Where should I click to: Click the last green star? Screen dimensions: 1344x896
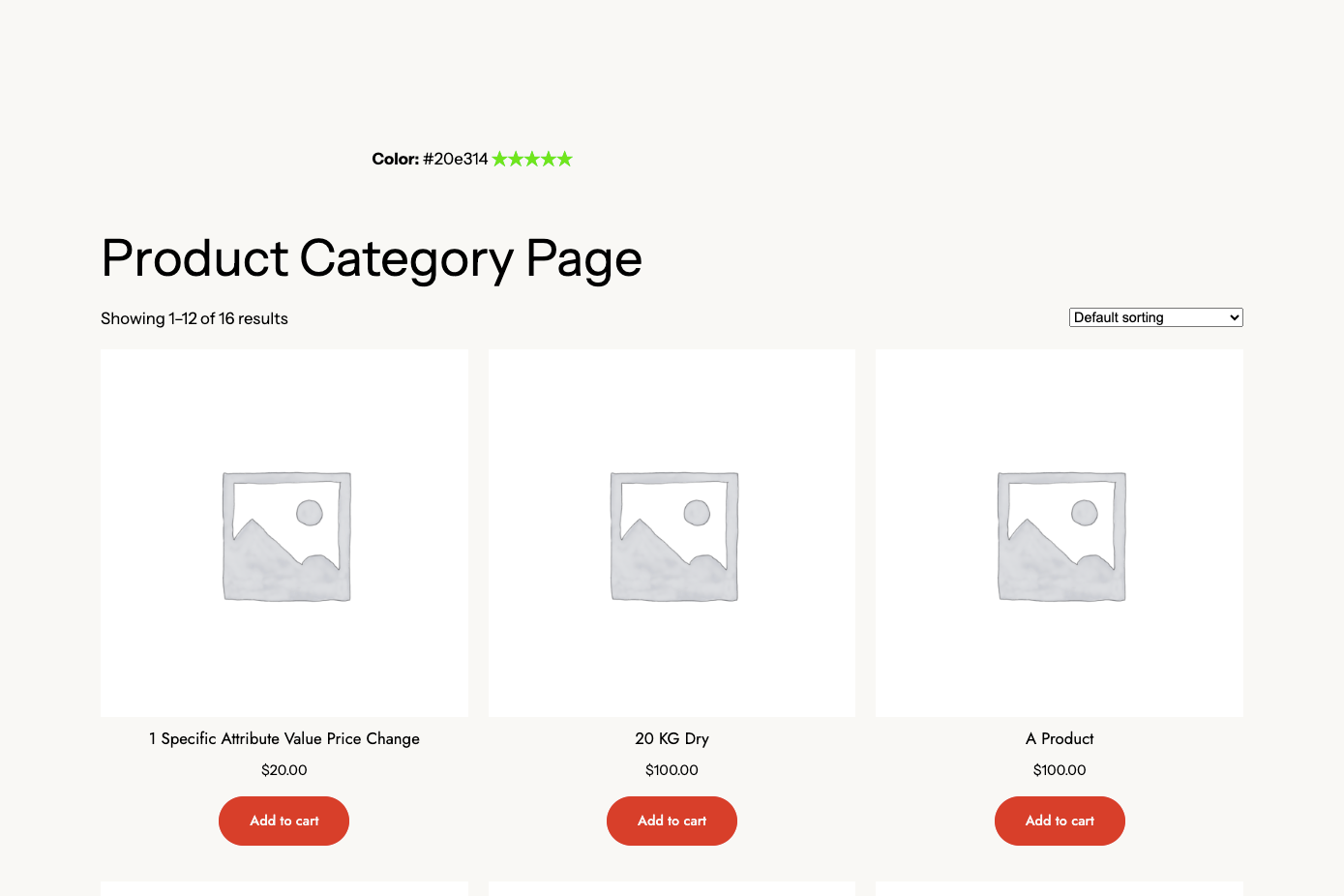point(565,159)
